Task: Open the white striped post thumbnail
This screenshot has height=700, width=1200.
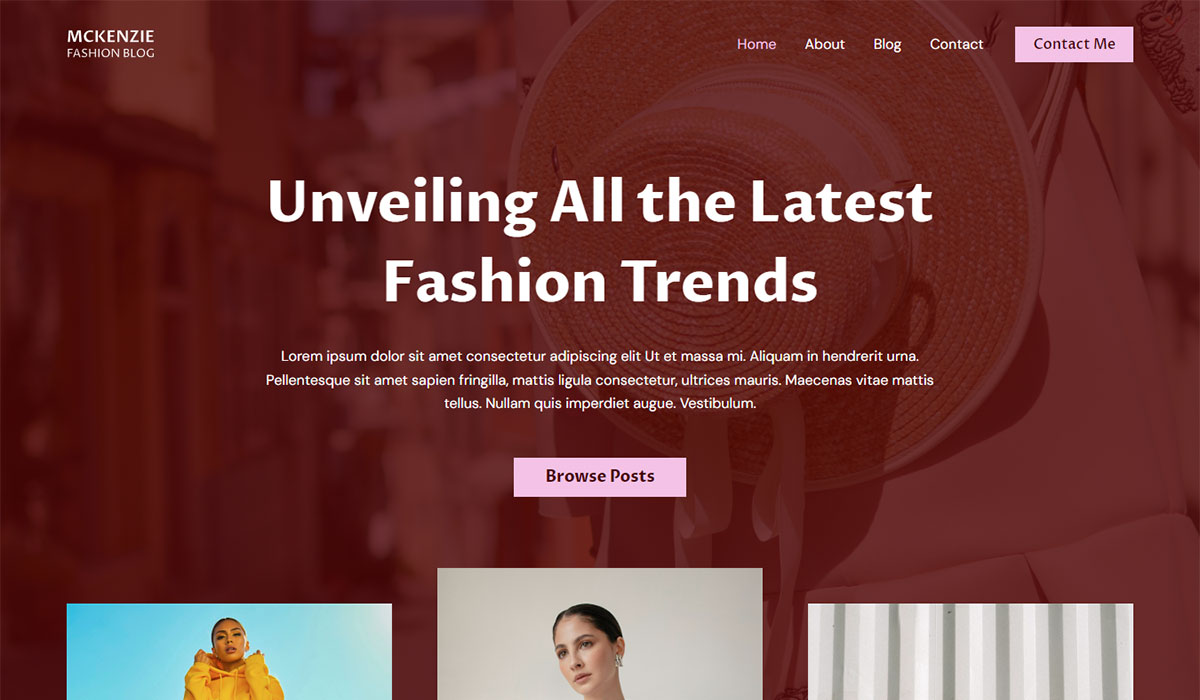Action: click(x=970, y=652)
